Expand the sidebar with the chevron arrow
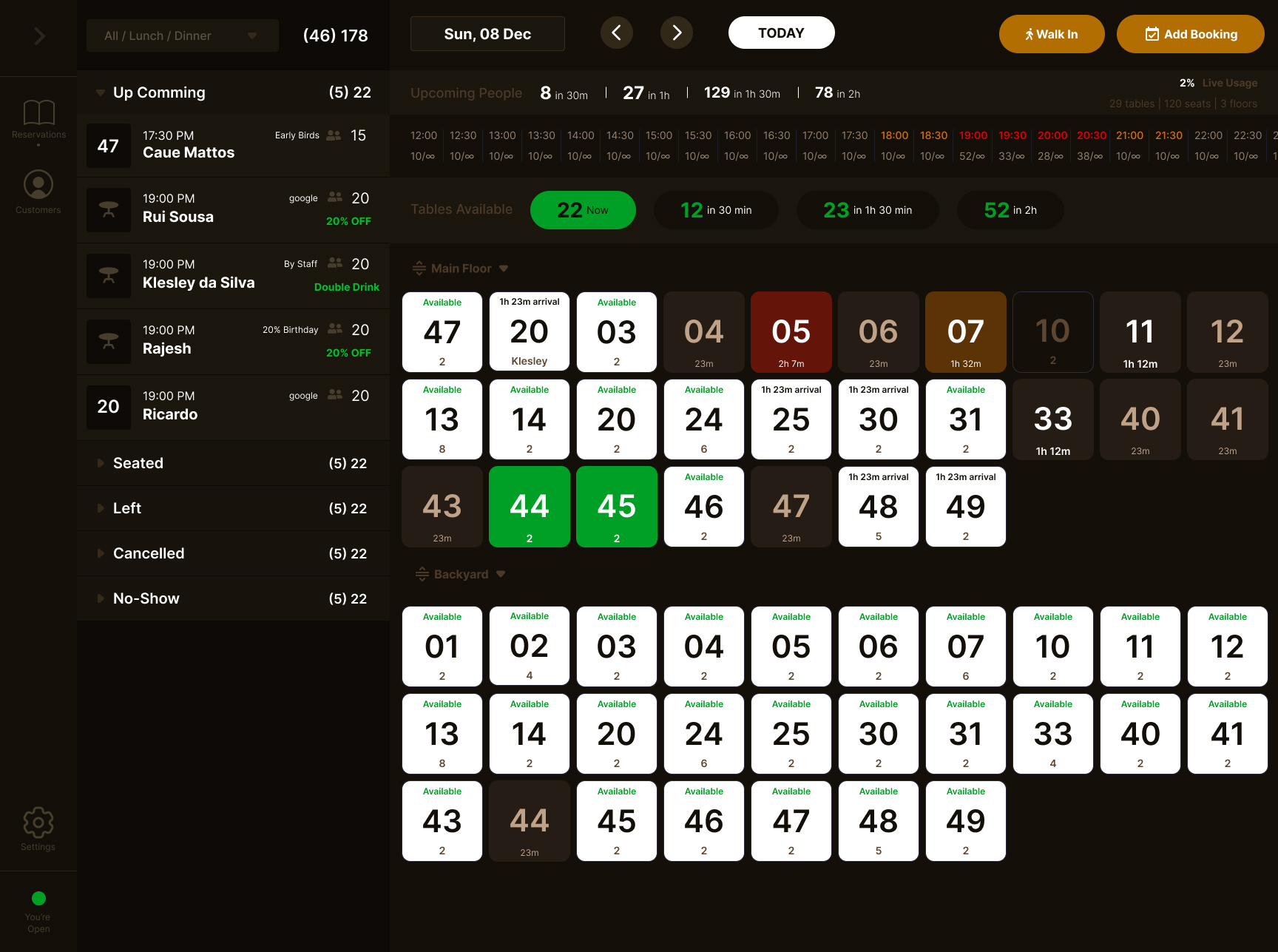 point(39,36)
